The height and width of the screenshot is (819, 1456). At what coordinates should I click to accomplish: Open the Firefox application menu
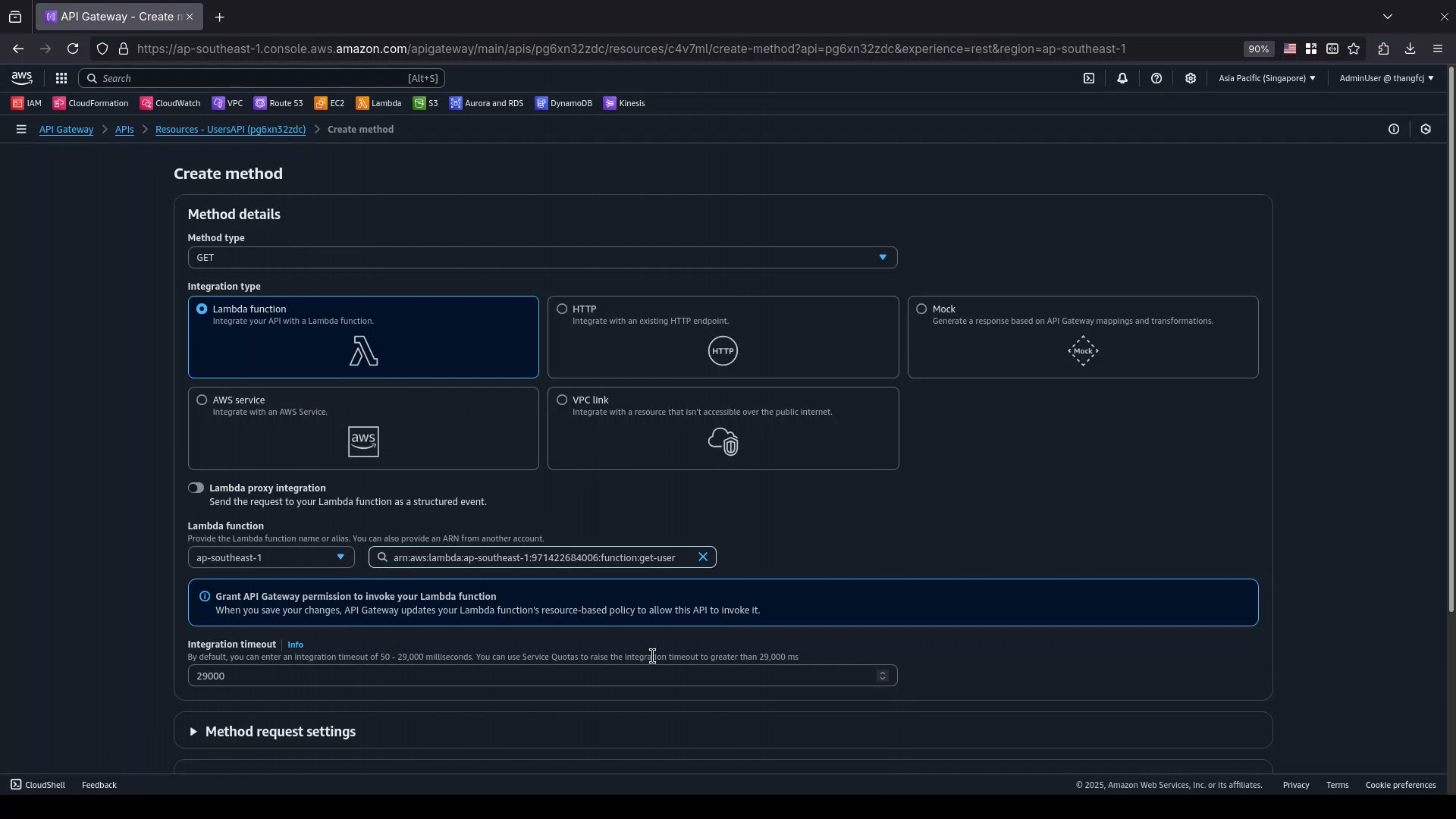coord(1438,49)
